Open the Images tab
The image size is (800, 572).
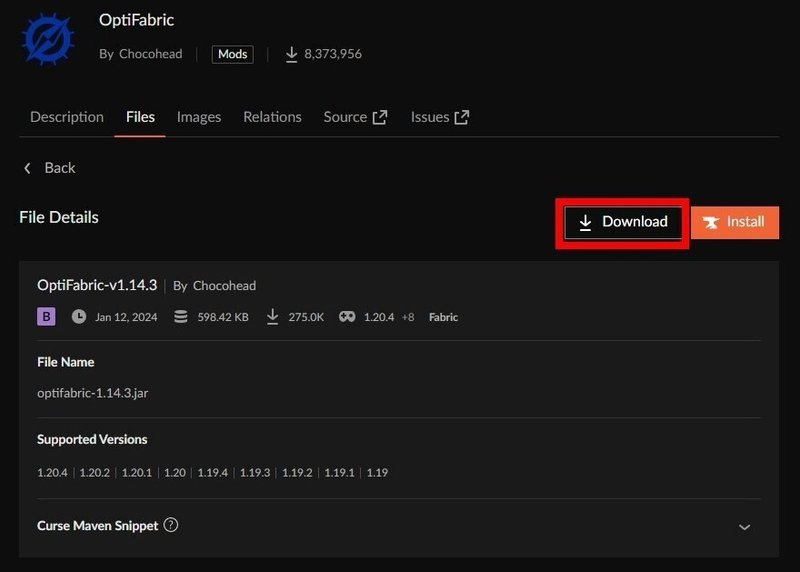(199, 117)
